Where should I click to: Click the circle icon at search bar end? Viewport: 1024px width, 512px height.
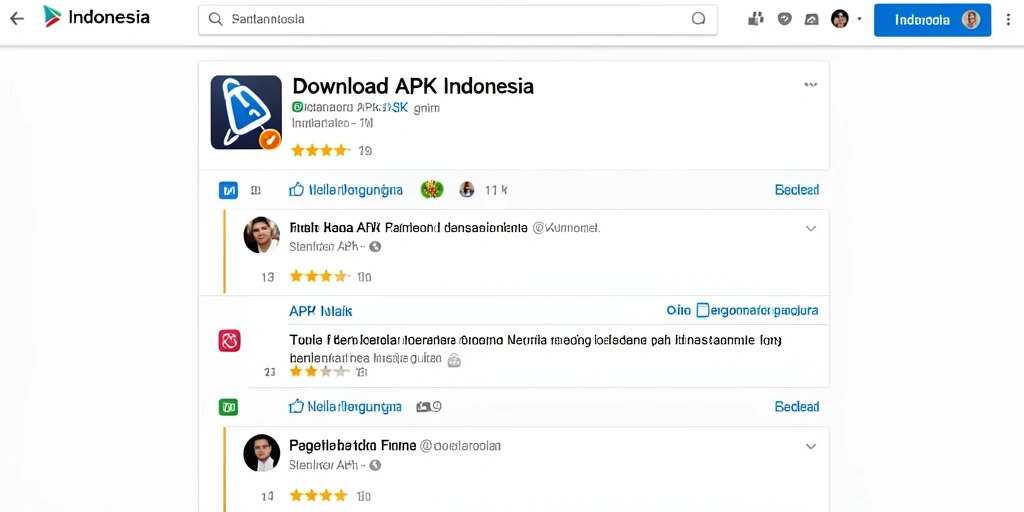pyautogui.click(x=698, y=19)
